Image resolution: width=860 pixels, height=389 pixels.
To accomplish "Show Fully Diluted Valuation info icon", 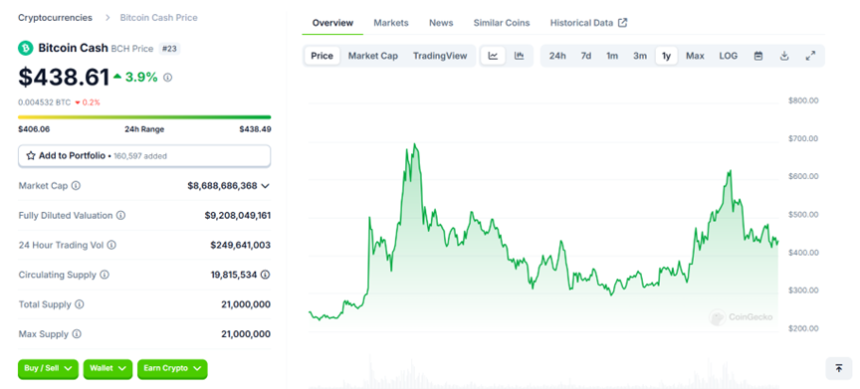I will (x=121, y=216).
